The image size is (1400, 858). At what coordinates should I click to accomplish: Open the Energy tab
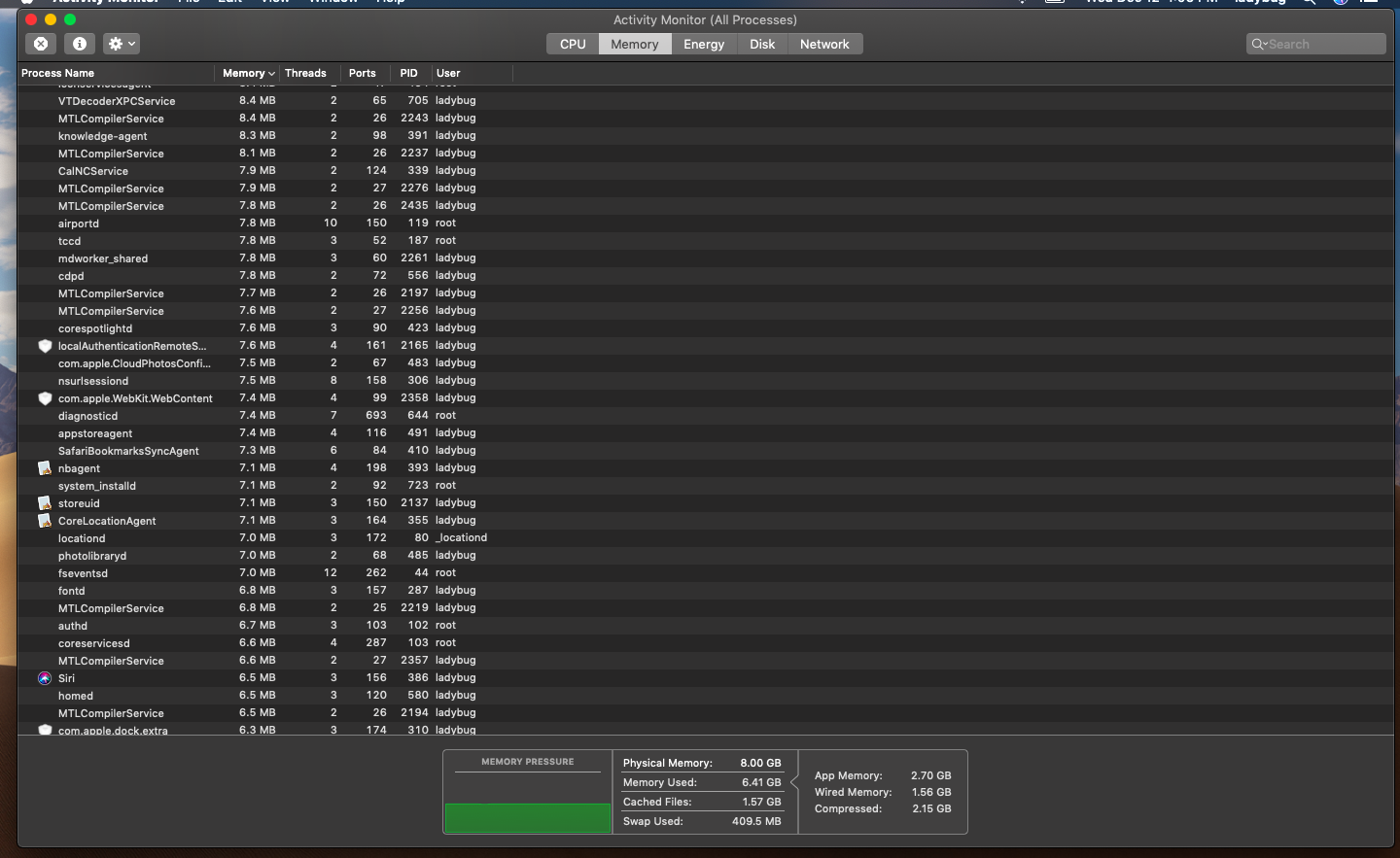pos(704,44)
